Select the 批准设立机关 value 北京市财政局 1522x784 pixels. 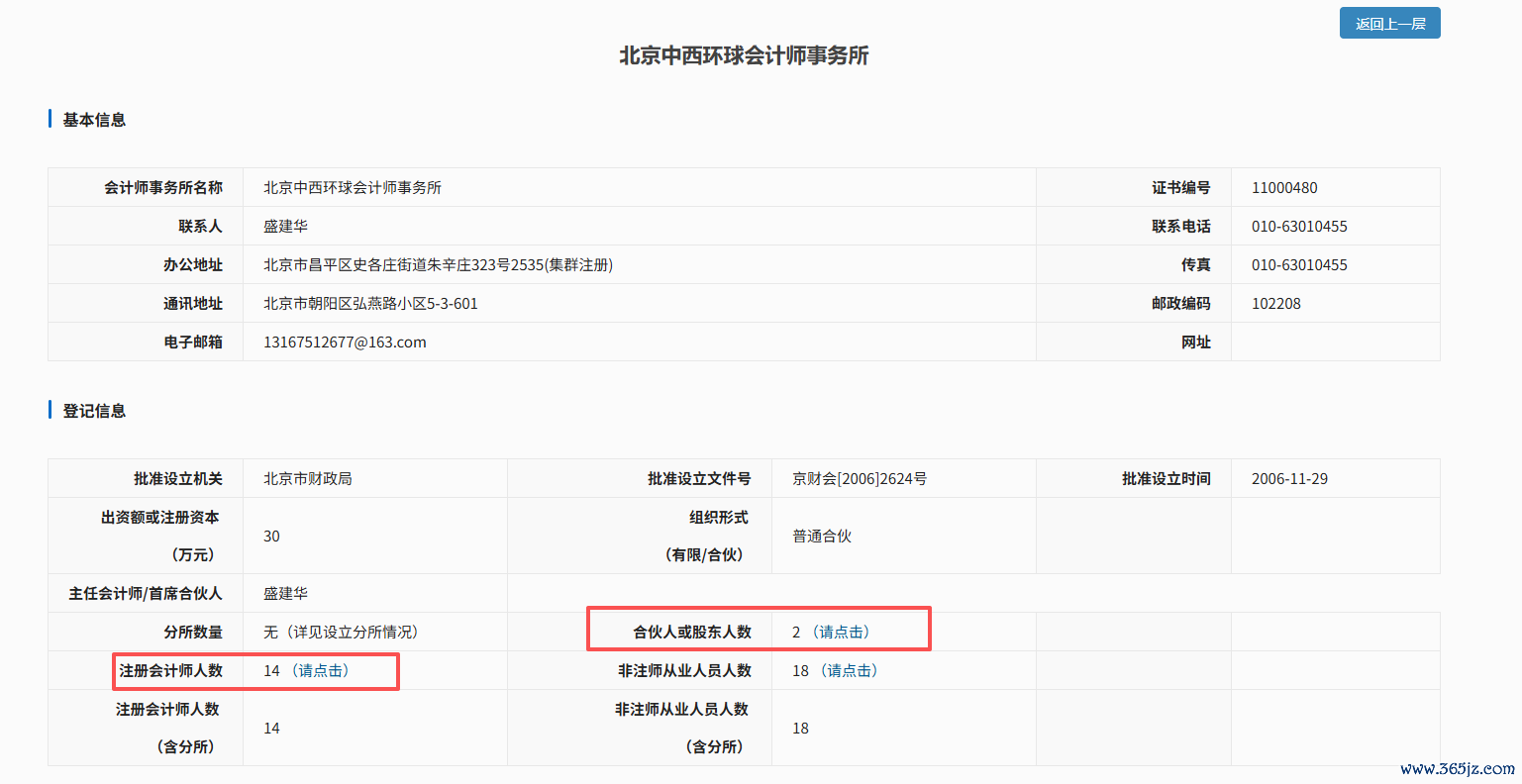(x=308, y=478)
